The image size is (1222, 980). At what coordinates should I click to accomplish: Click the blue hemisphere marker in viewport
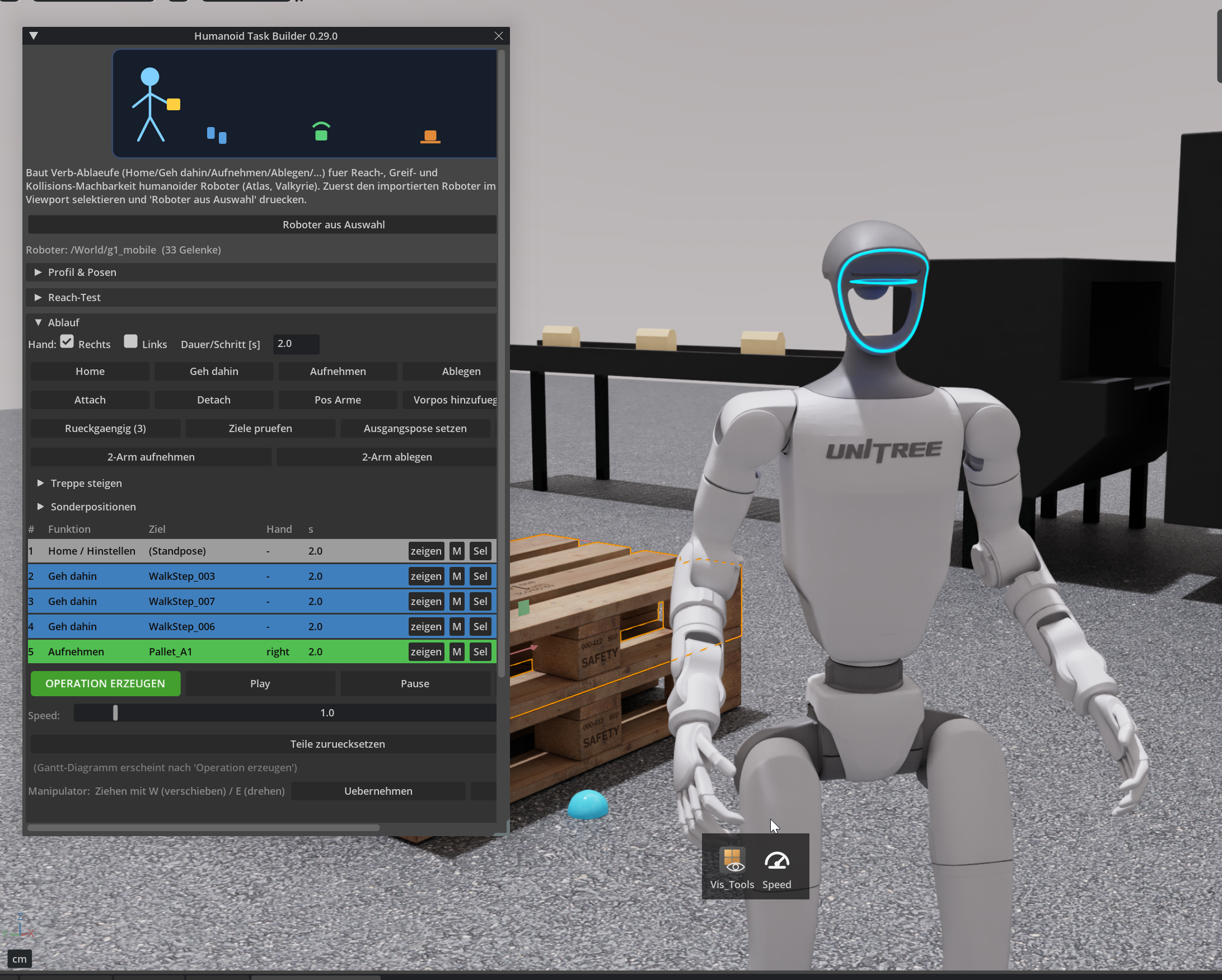[588, 804]
